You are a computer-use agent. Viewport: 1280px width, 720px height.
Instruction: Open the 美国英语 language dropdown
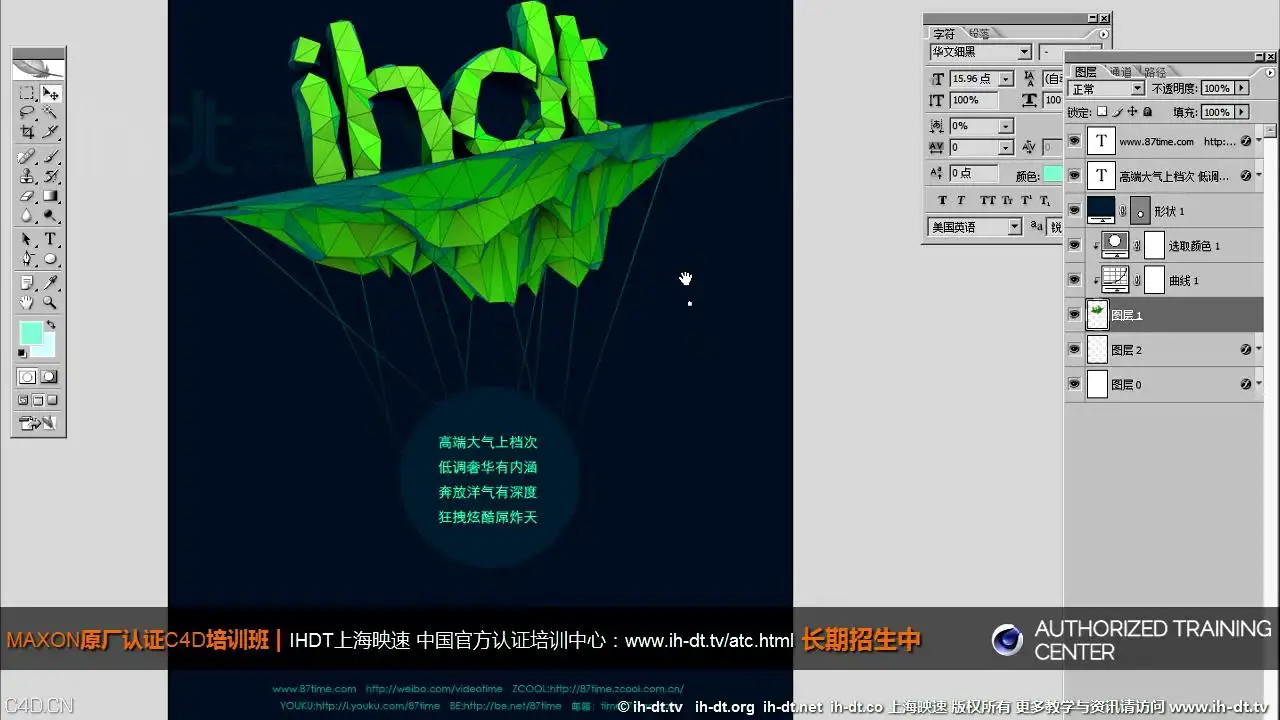[1015, 227]
